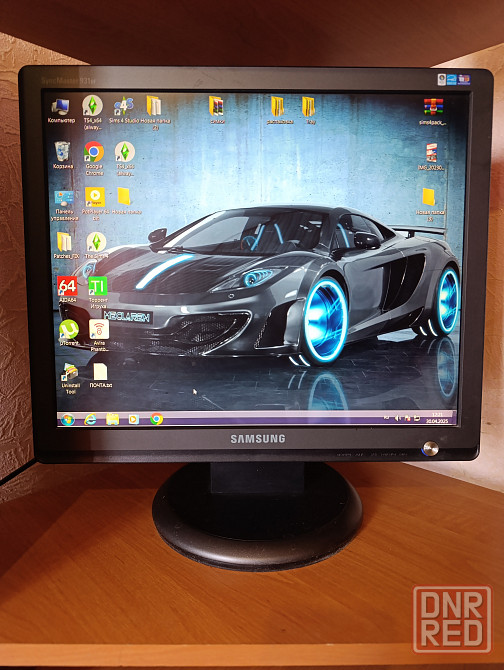Screen dimensions: 504x670
Task: Open the folder with photo thumbnails
Action: (x=217, y=110)
